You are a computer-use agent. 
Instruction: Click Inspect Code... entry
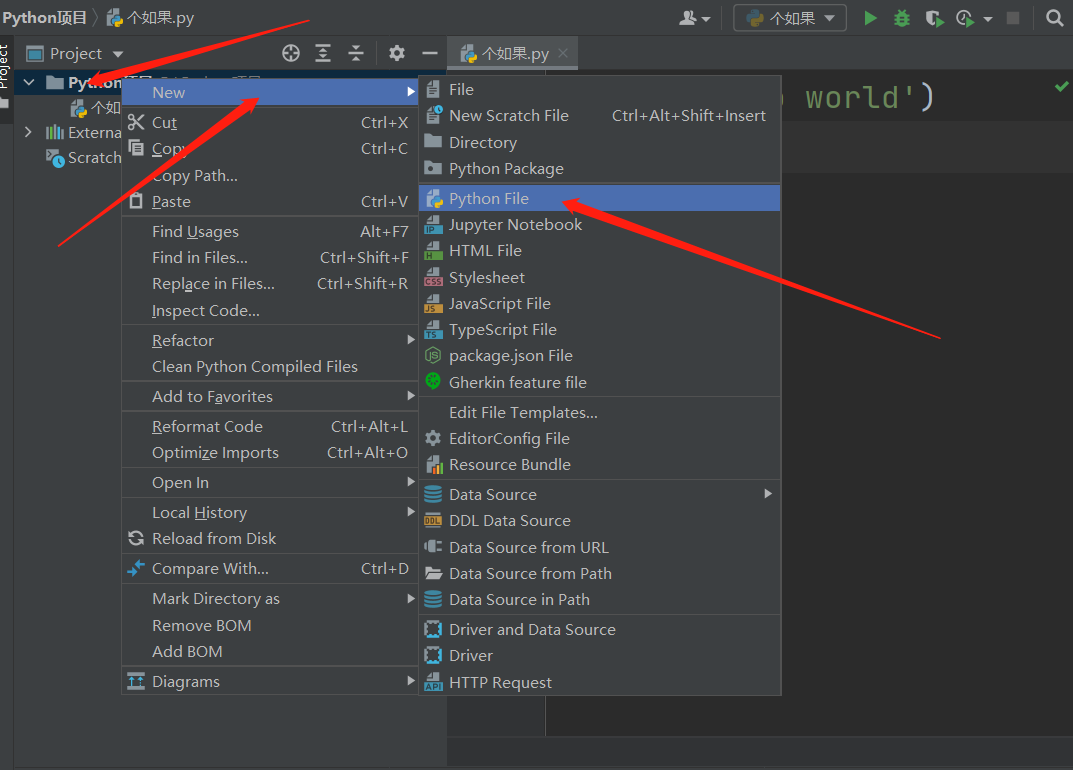click(x=270, y=311)
